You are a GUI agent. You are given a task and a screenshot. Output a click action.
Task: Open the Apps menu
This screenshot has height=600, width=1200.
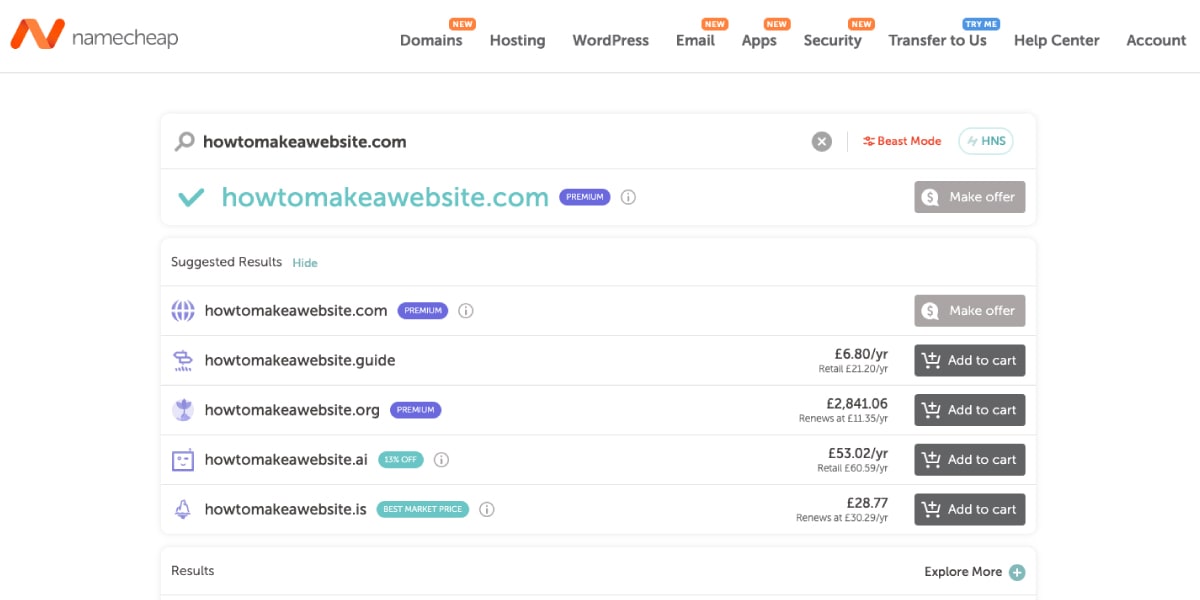[x=759, y=41]
